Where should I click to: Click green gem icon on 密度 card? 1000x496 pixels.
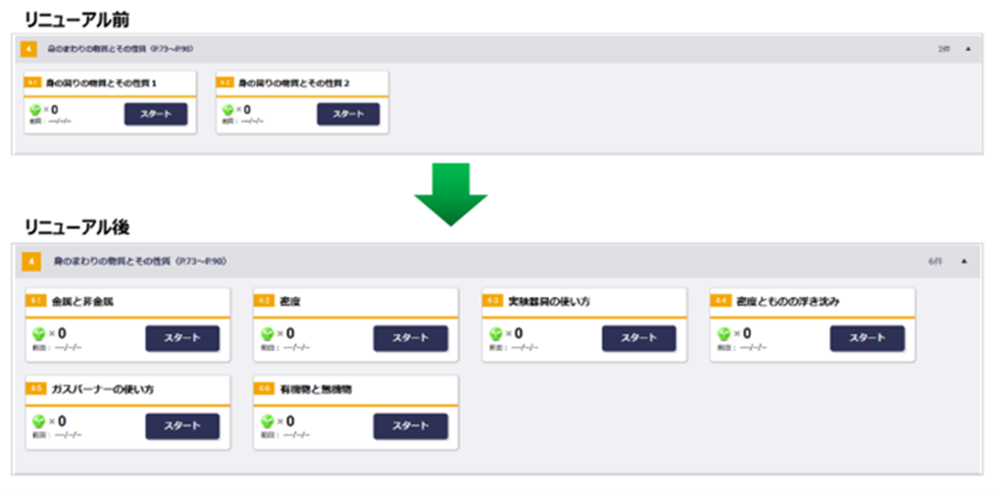pos(267,334)
